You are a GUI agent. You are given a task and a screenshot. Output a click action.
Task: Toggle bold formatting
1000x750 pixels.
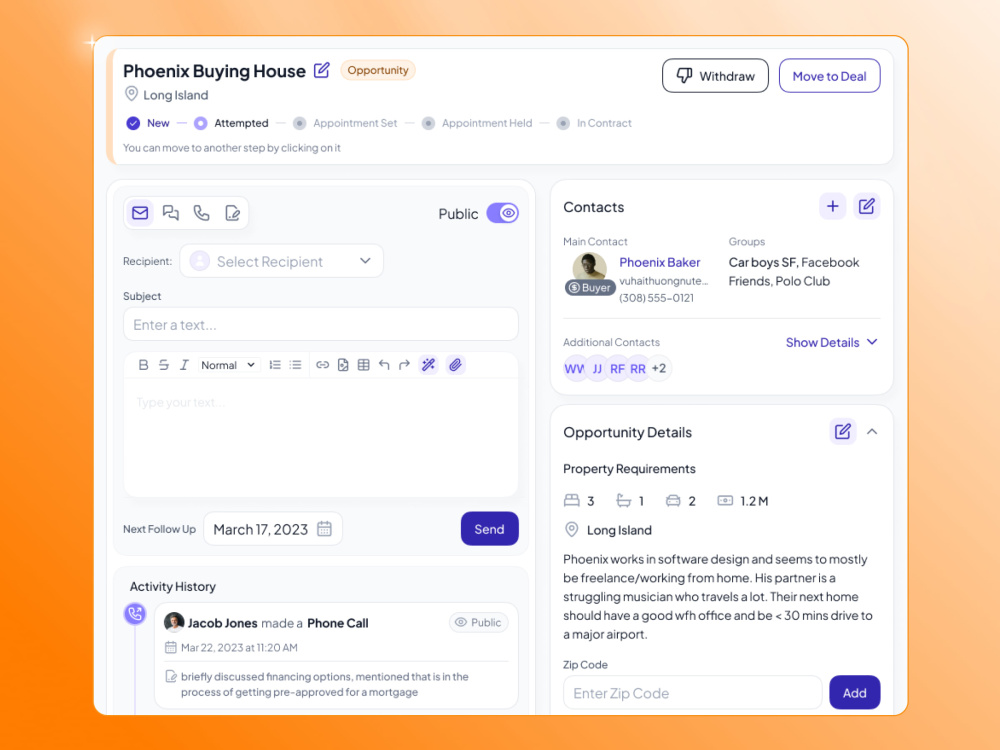click(143, 365)
